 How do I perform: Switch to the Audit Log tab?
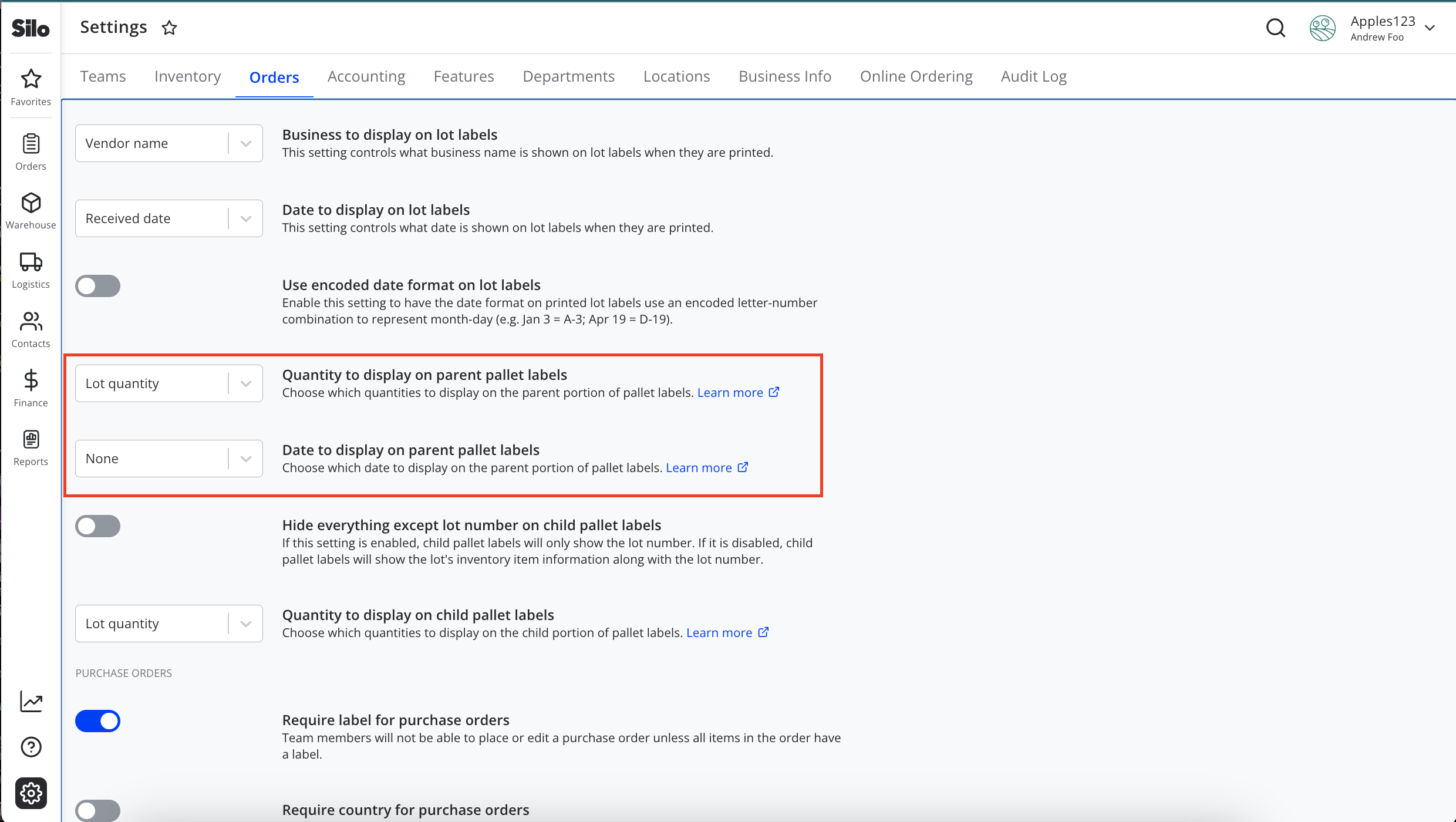[x=1033, y=76]
